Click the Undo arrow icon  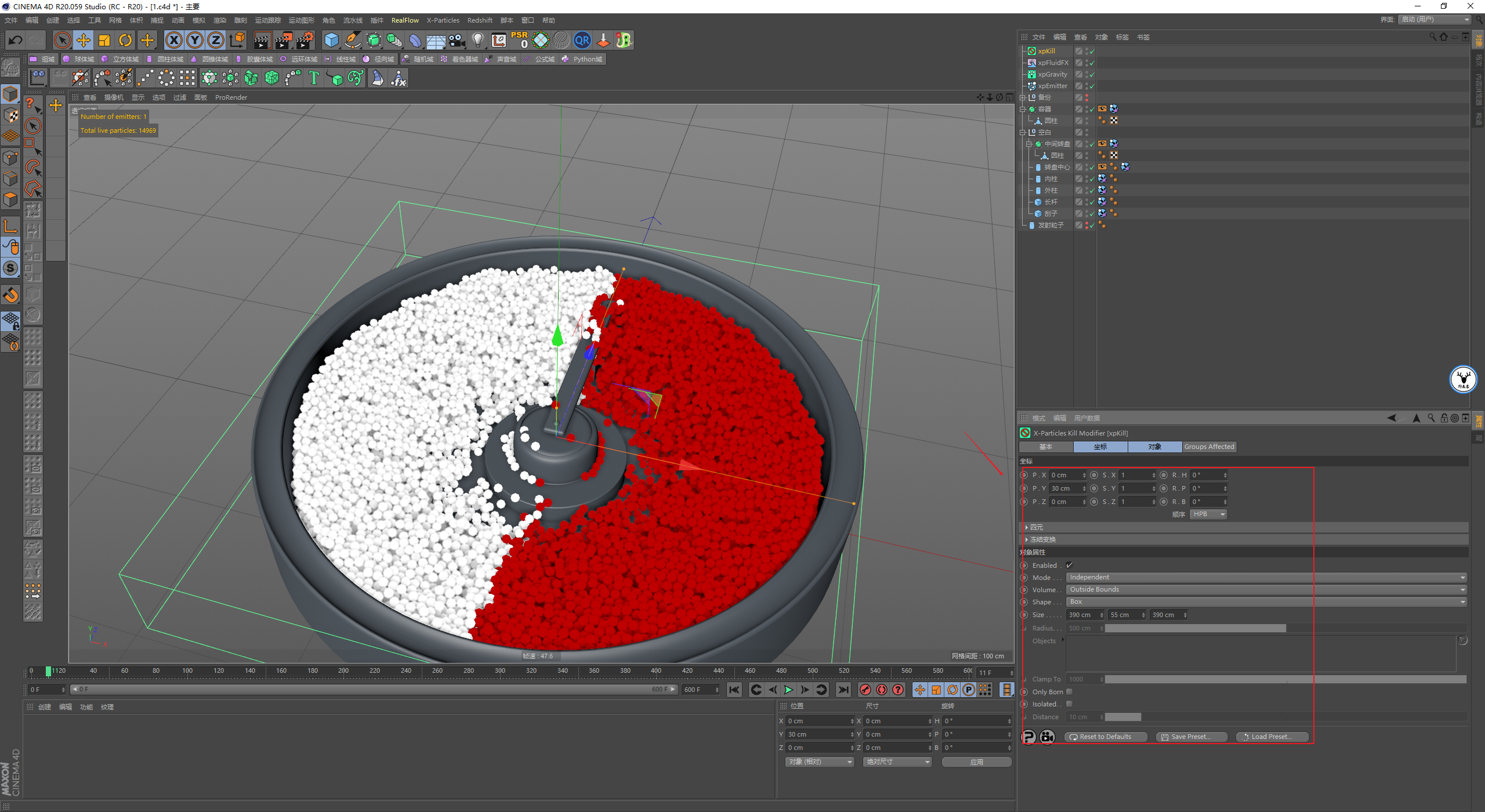(x=16, y=40)
